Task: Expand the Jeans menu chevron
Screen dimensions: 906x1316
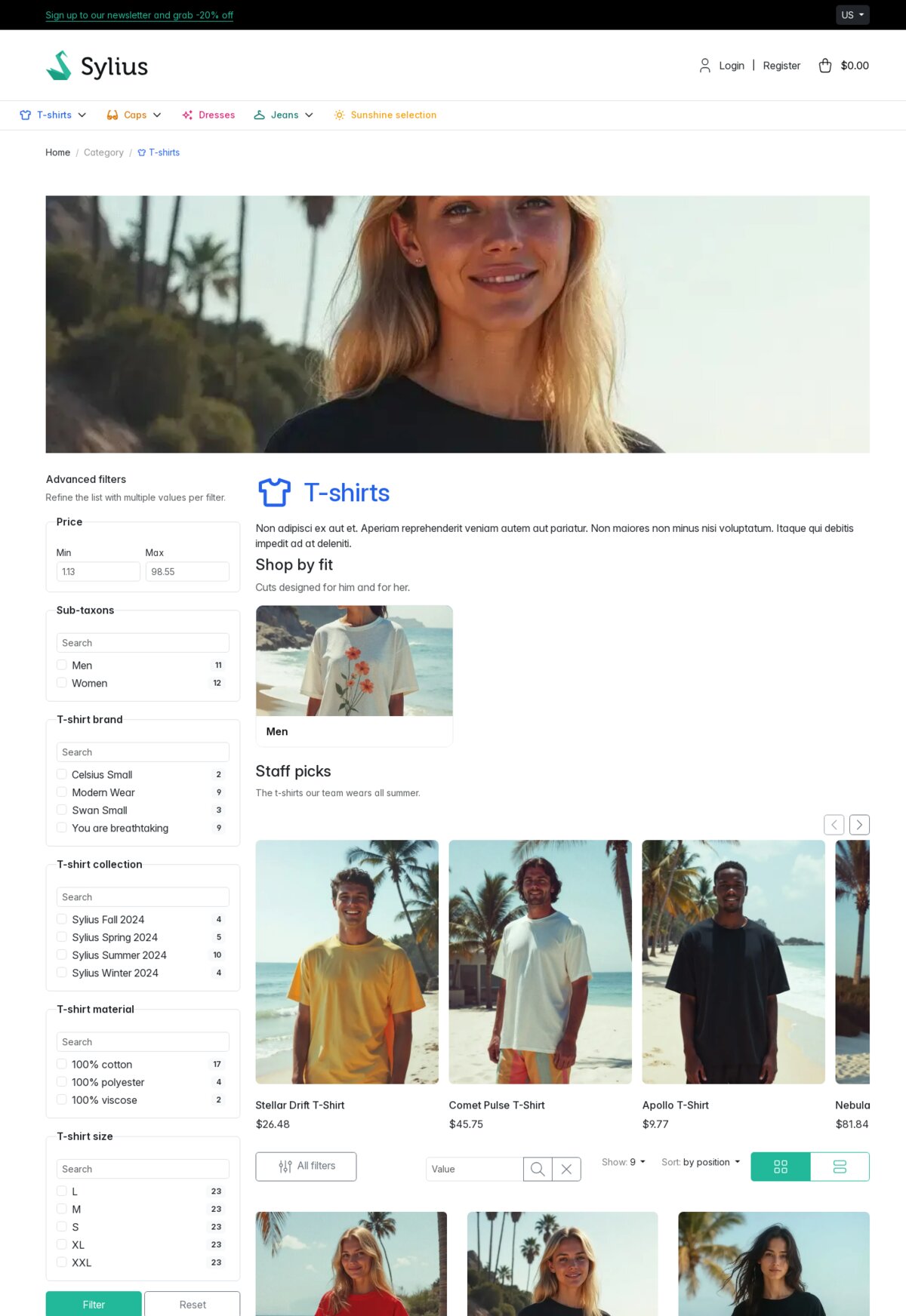Action: pos(309,115)
